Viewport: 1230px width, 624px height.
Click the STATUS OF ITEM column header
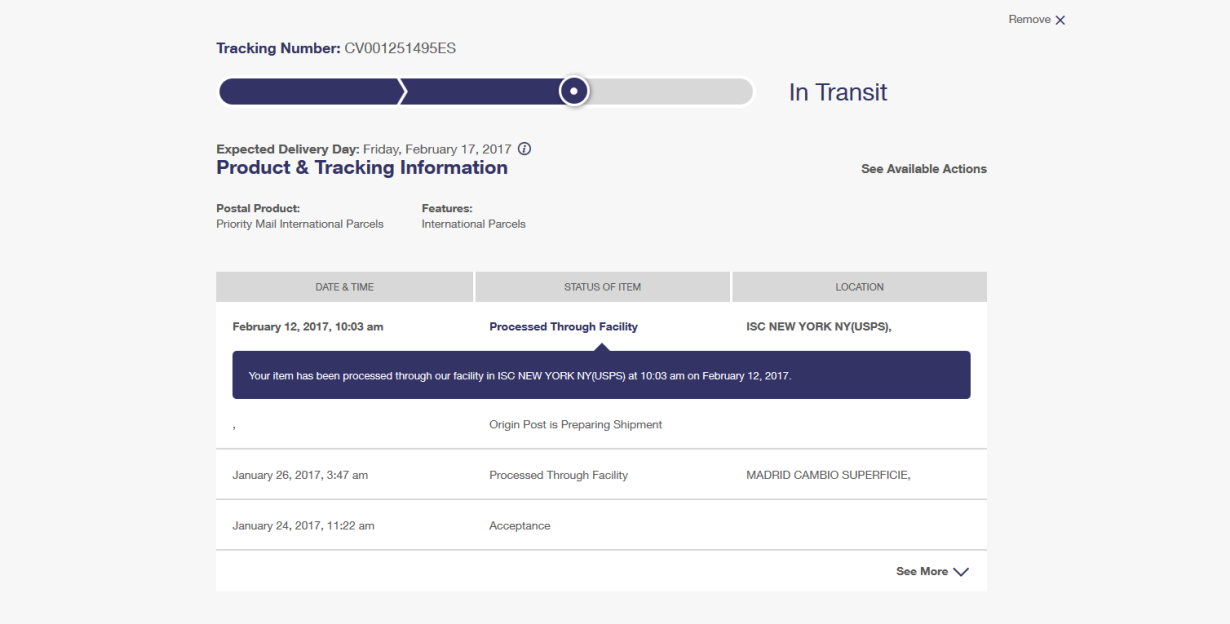pyautogui.click(x=602, y=287)
